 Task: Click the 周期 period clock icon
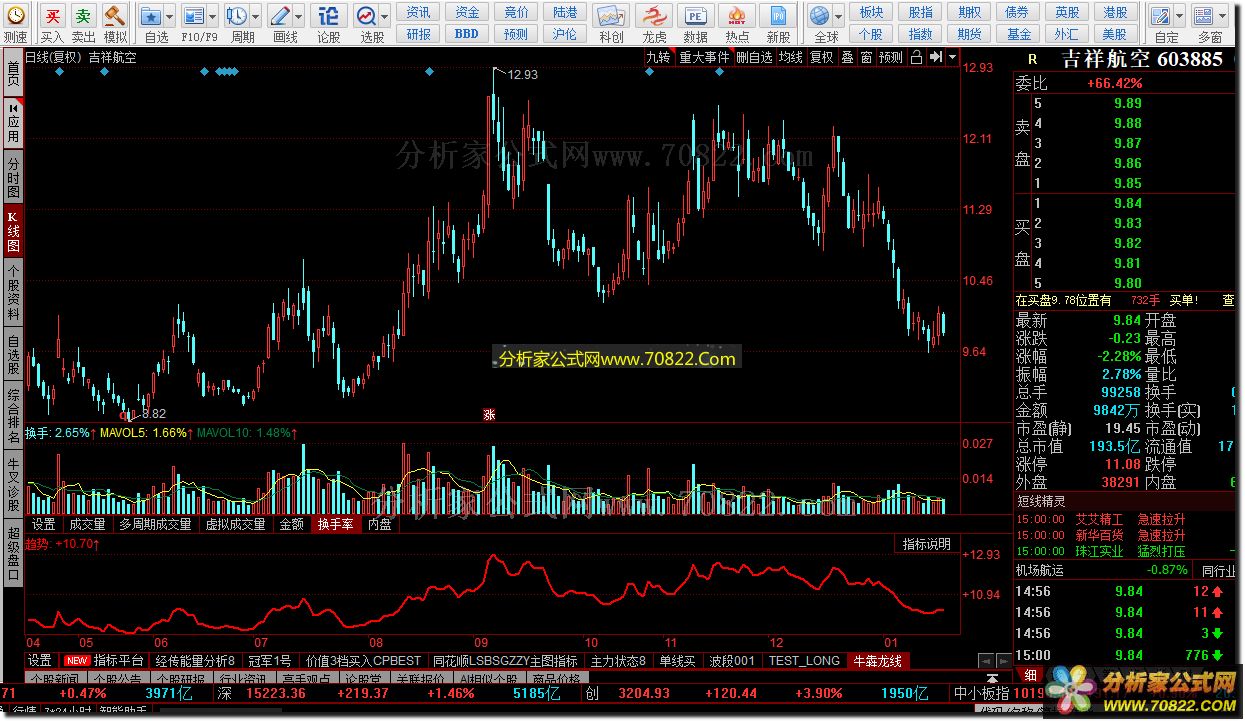pyautogui.click(x=237, y=16)
